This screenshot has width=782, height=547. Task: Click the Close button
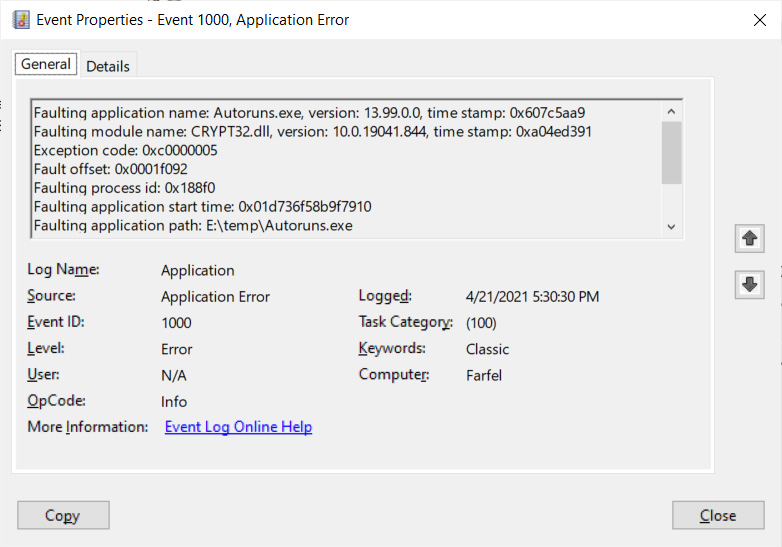click(718, 515)
